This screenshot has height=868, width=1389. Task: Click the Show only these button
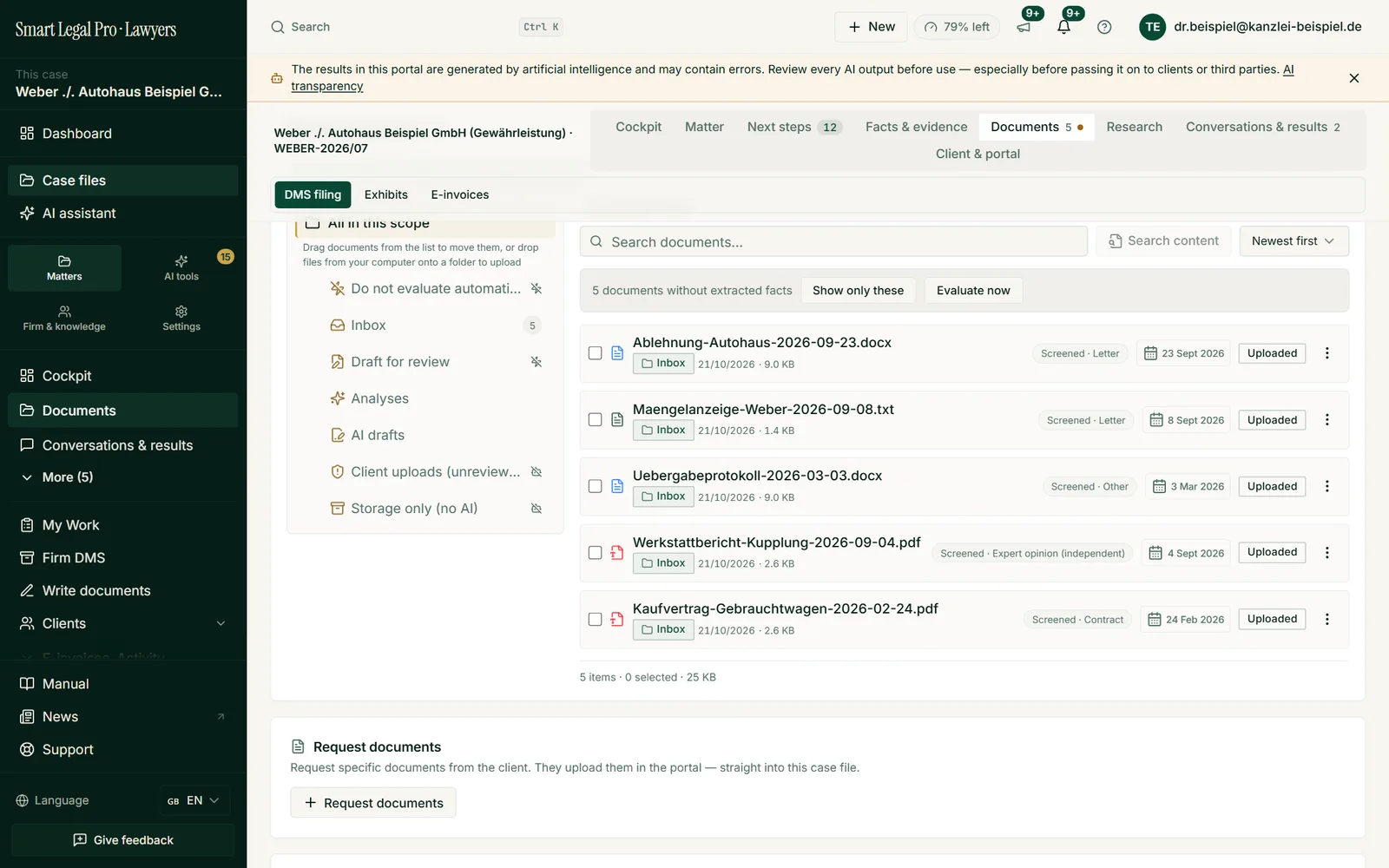tap(858, 291)
